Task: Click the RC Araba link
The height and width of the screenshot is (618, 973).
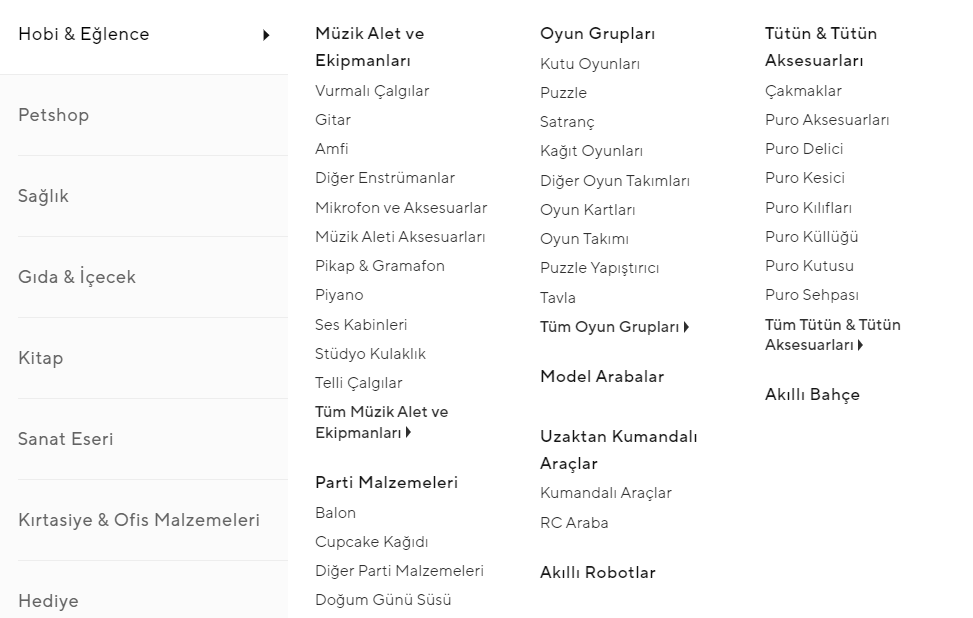Action: pos(574,523)
